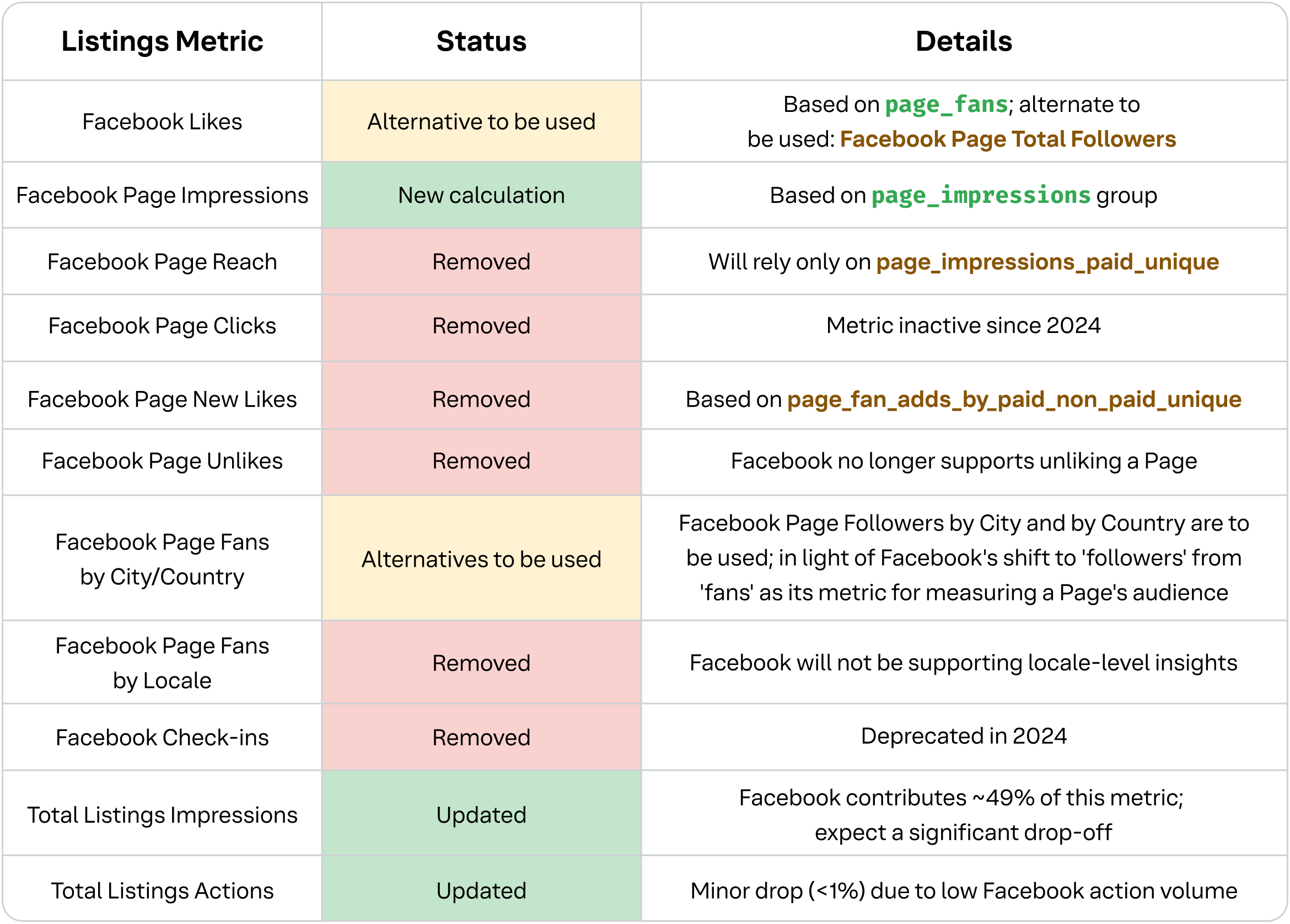Click Removed status for Facebook Page Reach
This screenshot has height=924, width=1290.
[481, 262]
